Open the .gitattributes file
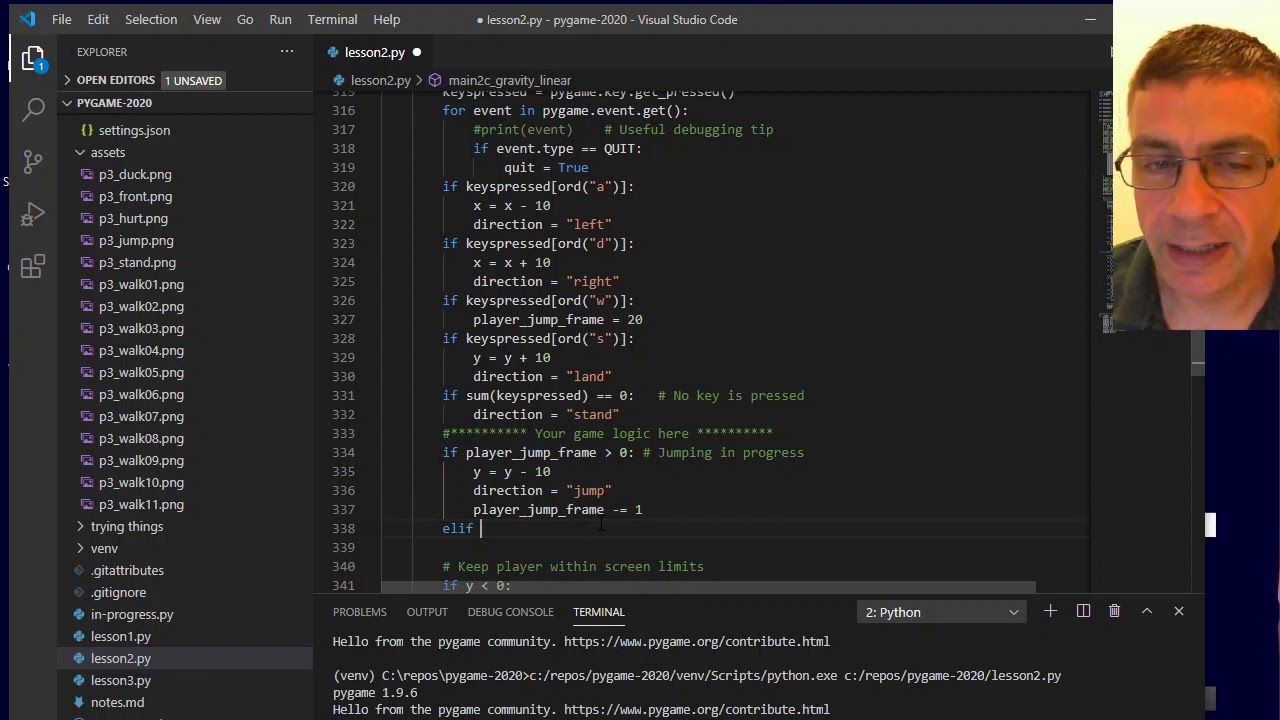This screenshot has width=1280, height=720. 127,571
